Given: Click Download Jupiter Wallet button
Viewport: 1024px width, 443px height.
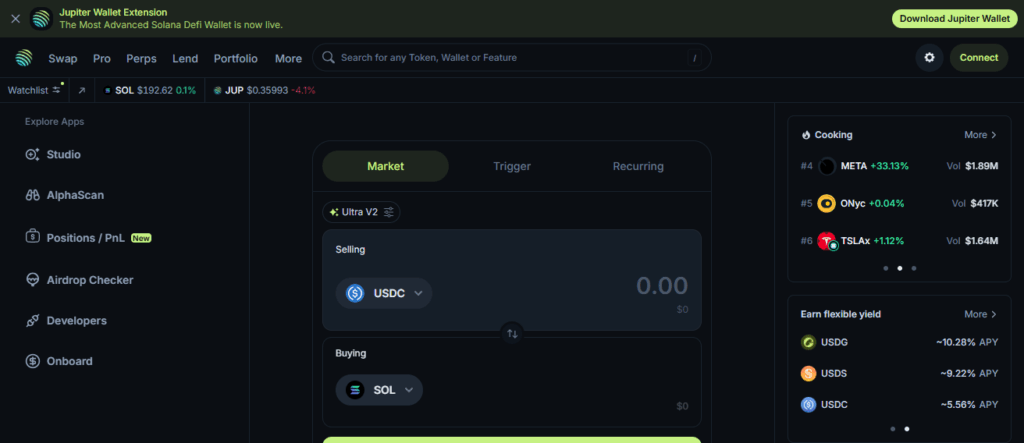Looking at the screenshot, I should 954,19.
